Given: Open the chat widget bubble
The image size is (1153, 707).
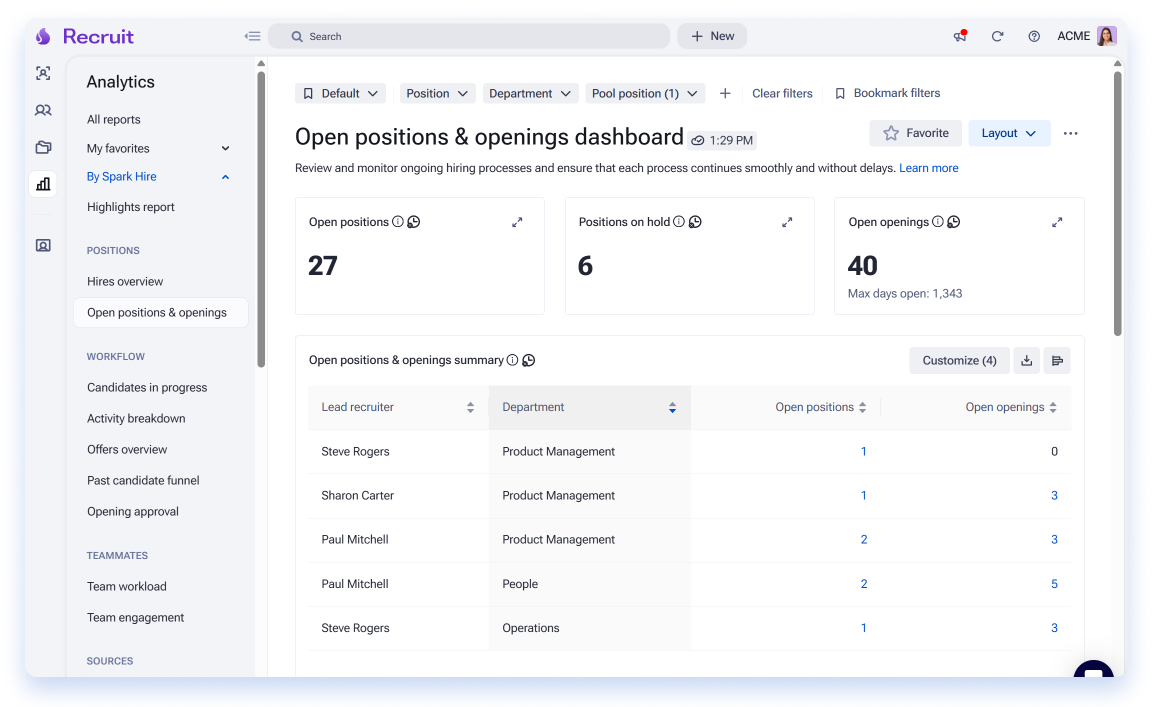Looking at the screenshot, I should tap(1093, 669).
